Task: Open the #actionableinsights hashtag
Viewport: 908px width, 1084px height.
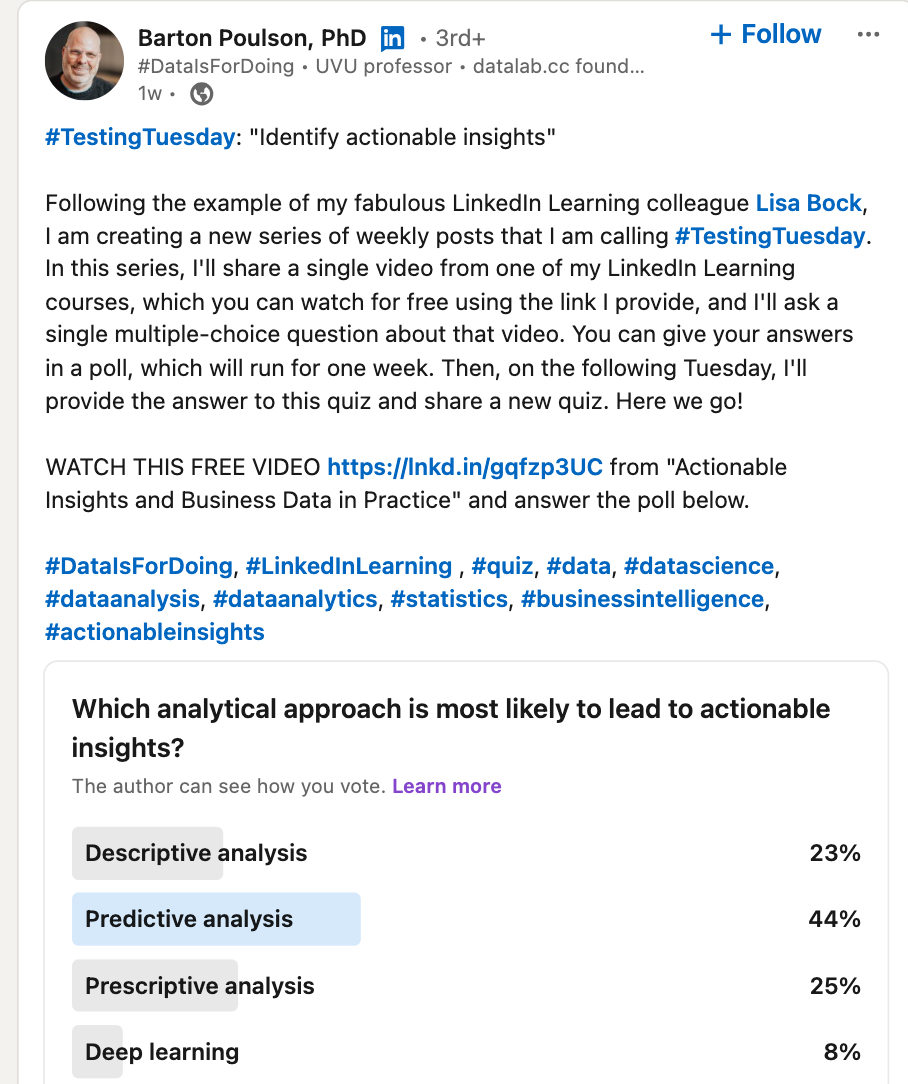Action: coord(155,631)
